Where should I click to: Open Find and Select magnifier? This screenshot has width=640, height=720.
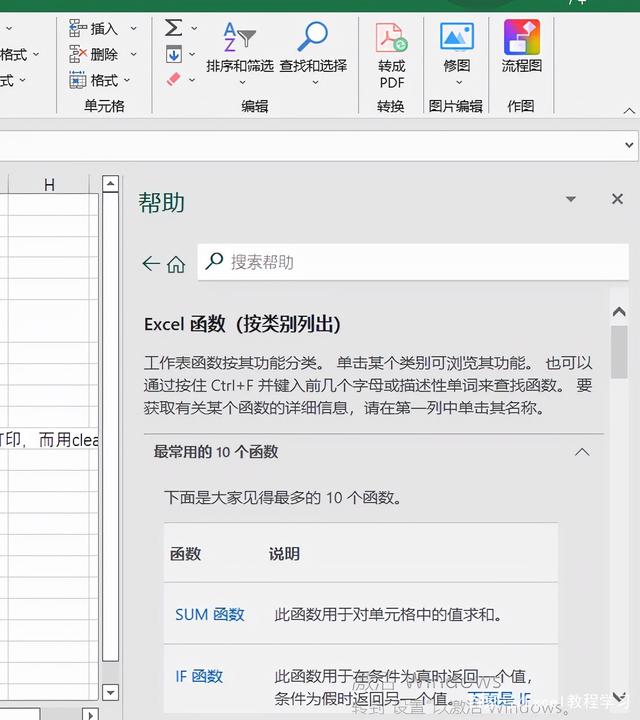click(x=313, y=51)
